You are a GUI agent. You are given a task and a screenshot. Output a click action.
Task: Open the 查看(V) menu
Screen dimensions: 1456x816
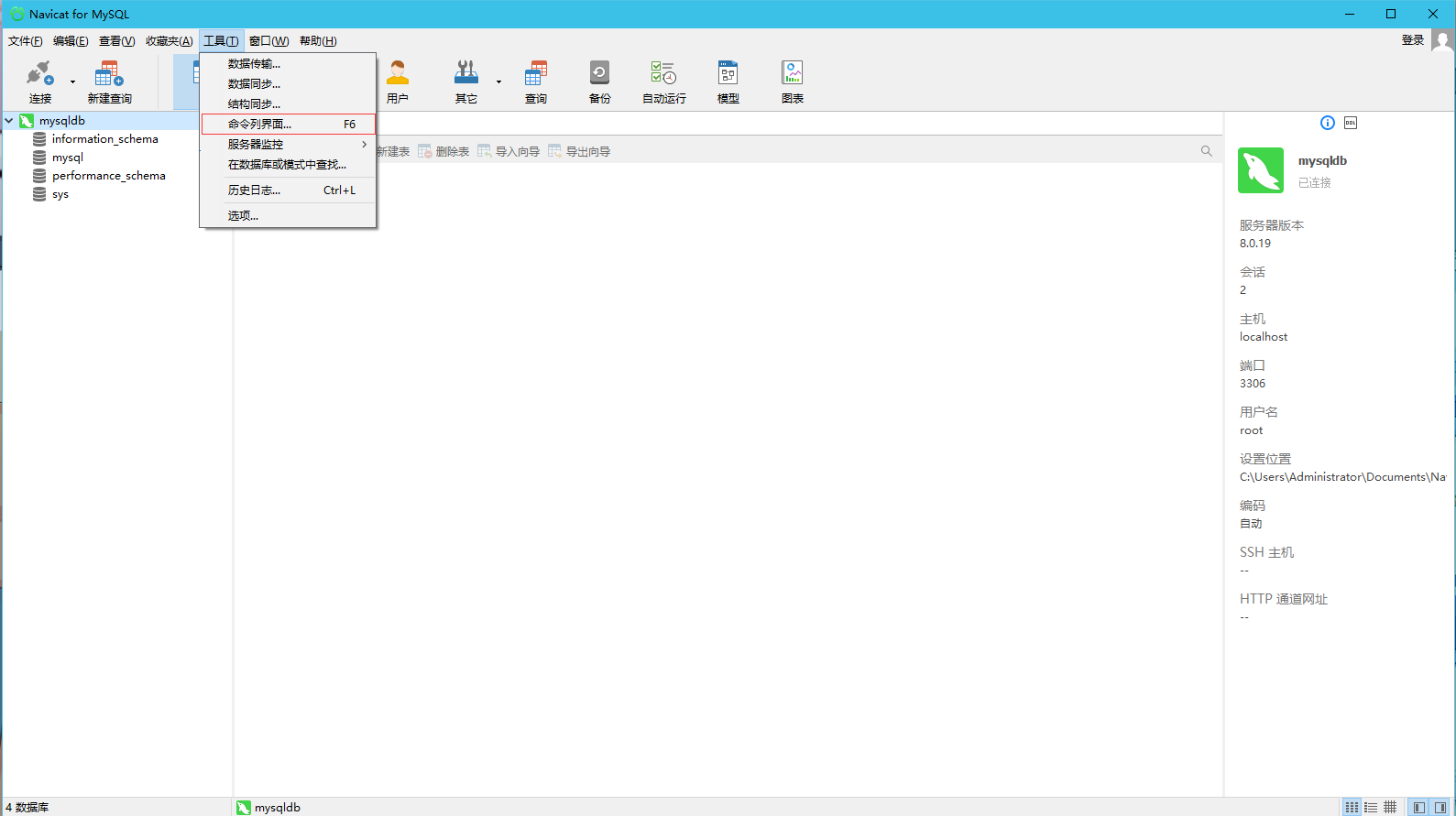tap(116, 41)
